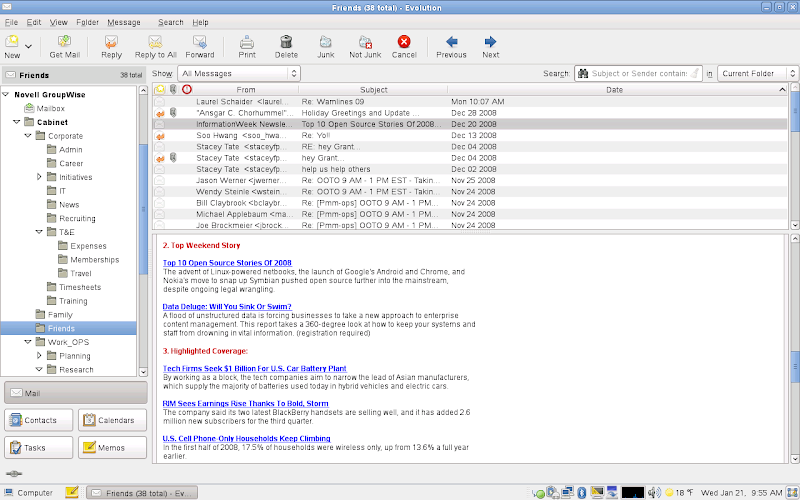The image size is (800, 500).
Task: Sort by the red importance column header
Action: [187, 89]
